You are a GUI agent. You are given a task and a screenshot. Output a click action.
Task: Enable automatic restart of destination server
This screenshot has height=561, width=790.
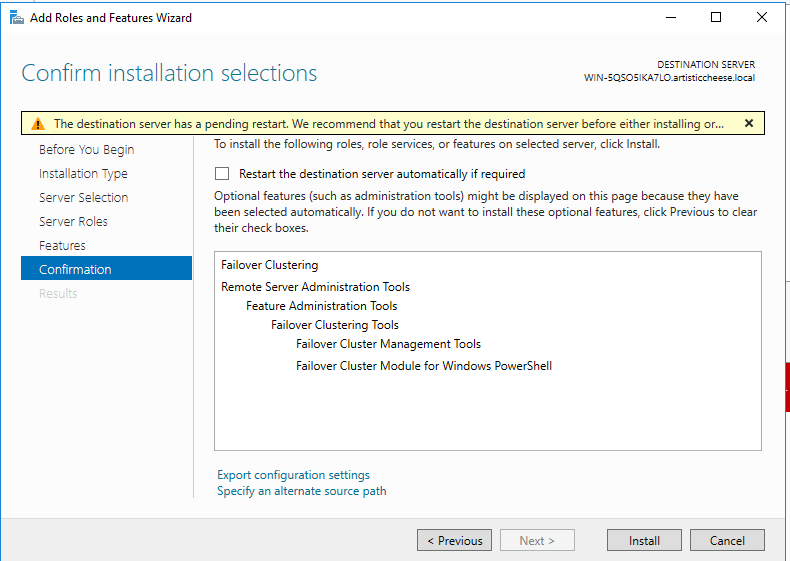coord(222,174)
